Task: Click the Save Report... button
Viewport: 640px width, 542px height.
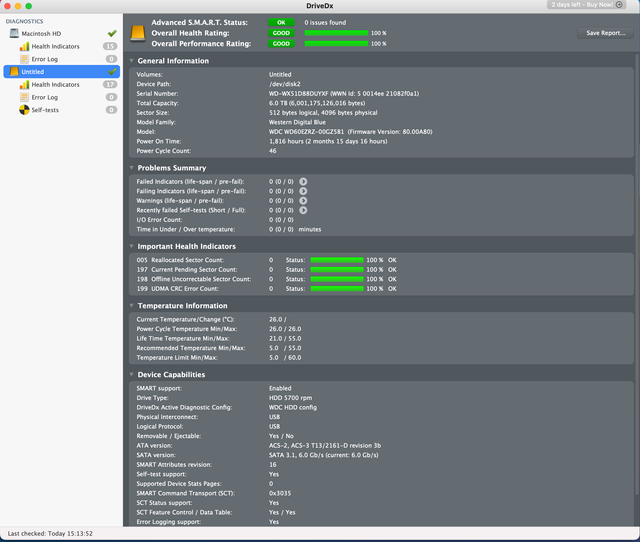Action: click(606, 33)
